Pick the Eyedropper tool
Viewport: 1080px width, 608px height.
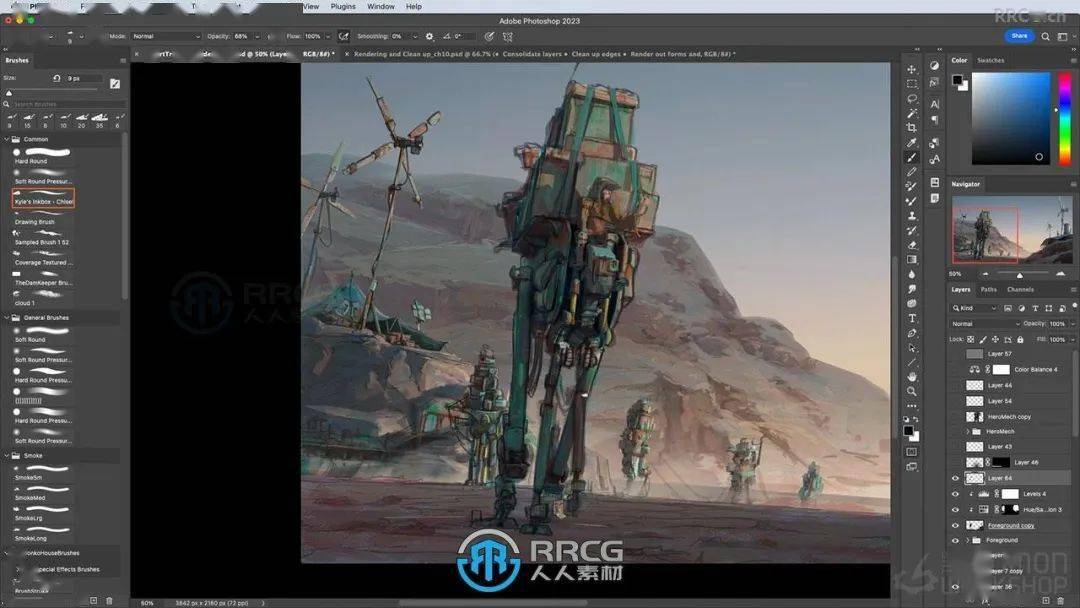[x=911, y=143]
